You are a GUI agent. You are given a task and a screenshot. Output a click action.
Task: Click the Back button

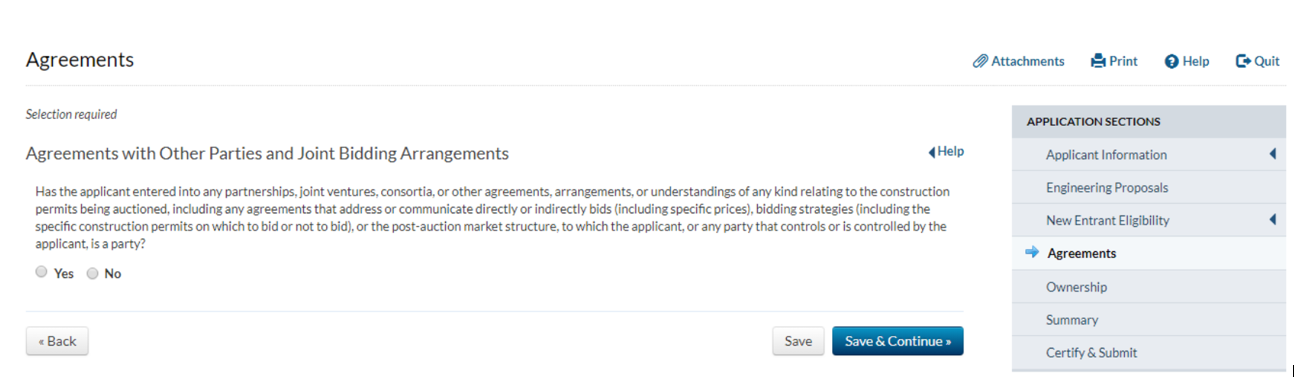57,341
